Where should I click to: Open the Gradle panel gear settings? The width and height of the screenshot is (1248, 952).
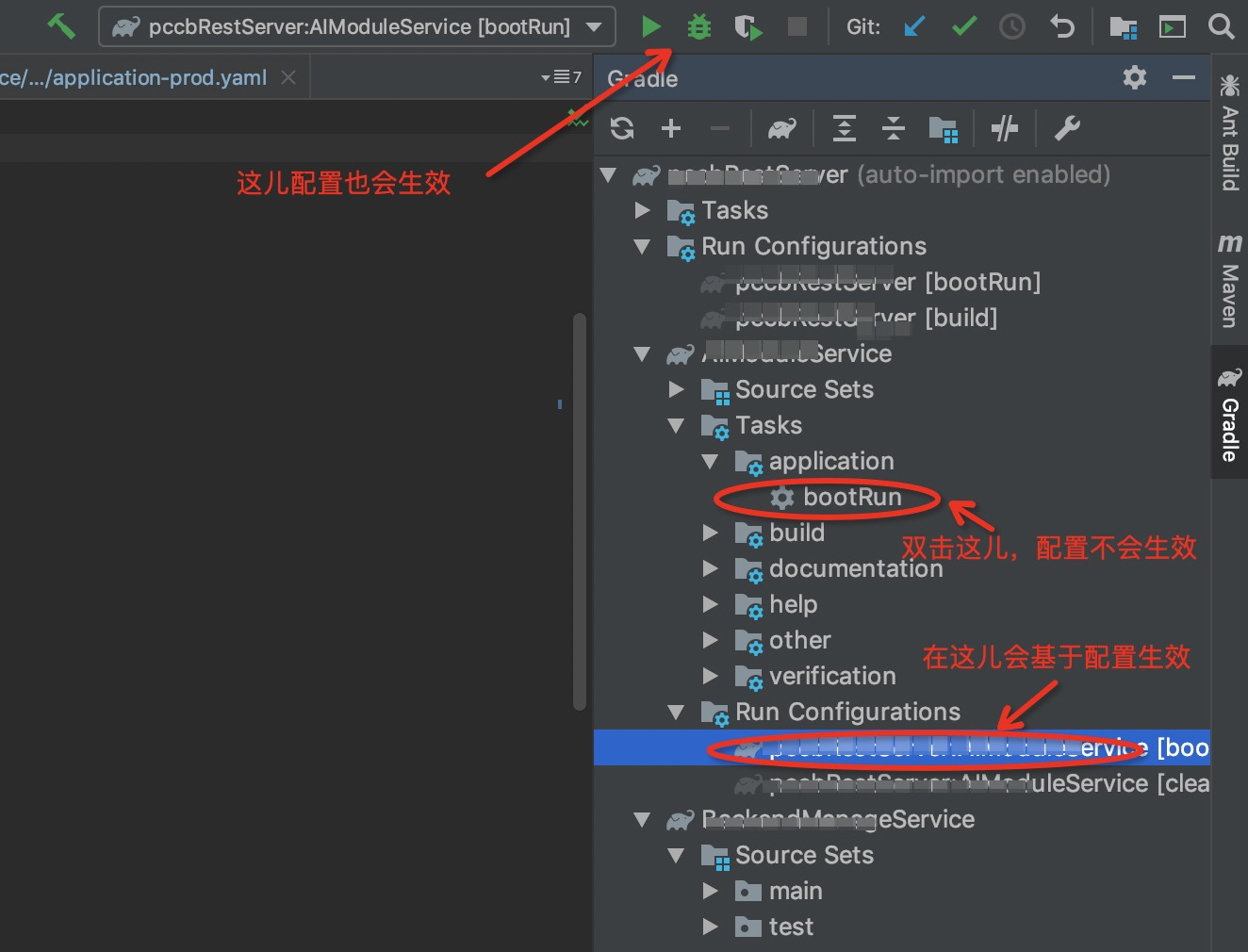click(x=1134, y=78)
